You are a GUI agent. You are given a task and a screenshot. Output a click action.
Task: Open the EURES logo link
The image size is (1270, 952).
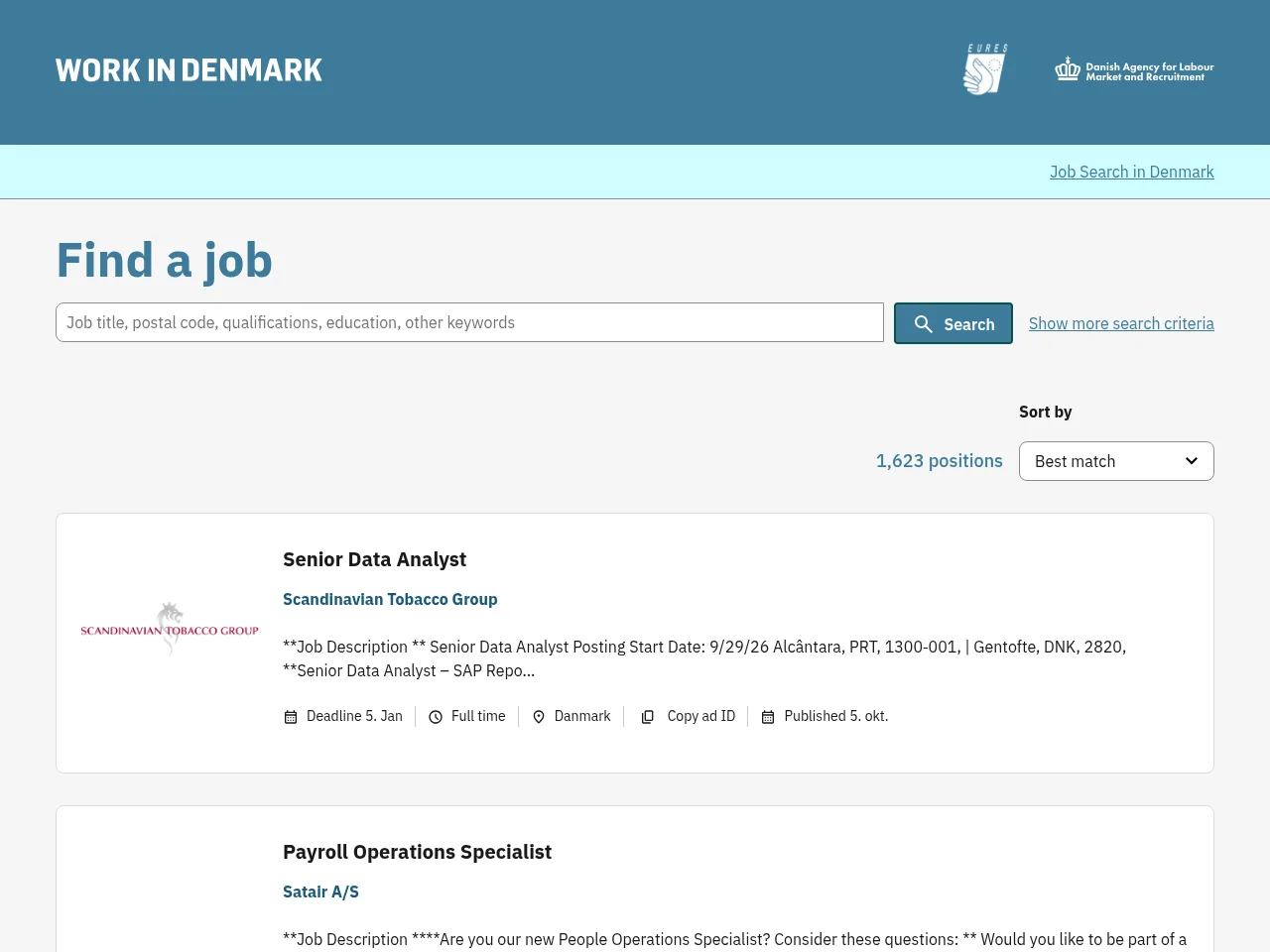click(985, 69)
